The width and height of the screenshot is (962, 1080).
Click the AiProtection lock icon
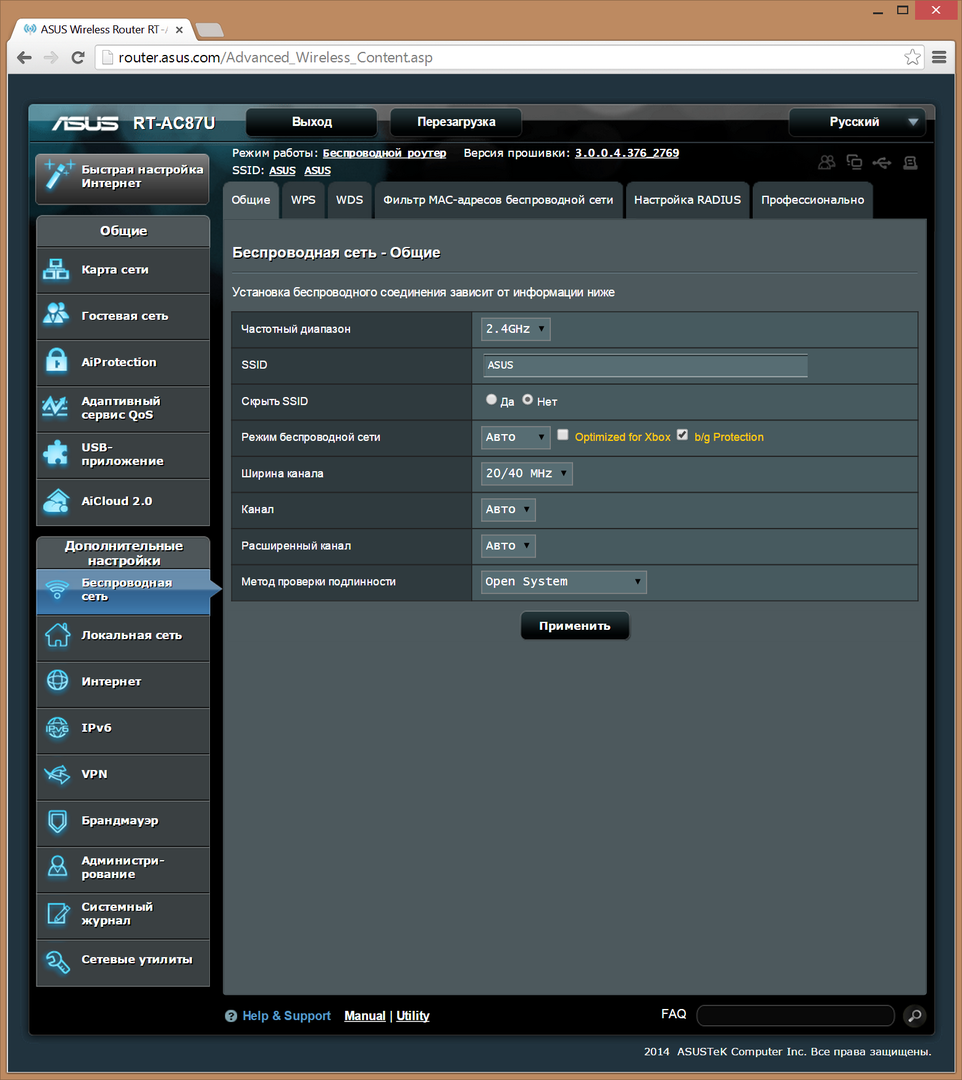(56, 362)
